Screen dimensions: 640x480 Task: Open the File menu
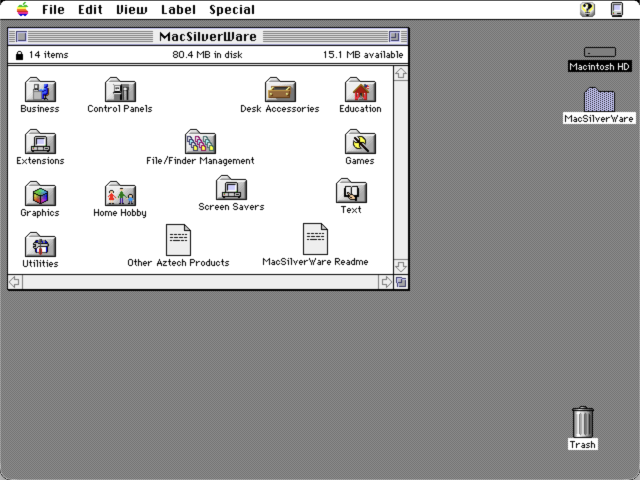click(53, 9)
